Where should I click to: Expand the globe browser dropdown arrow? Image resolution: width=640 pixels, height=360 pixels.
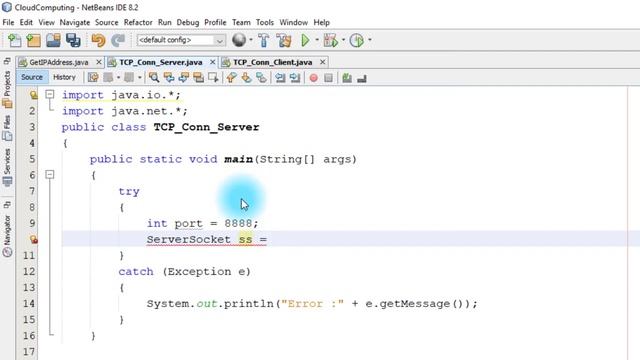(251, 40)
